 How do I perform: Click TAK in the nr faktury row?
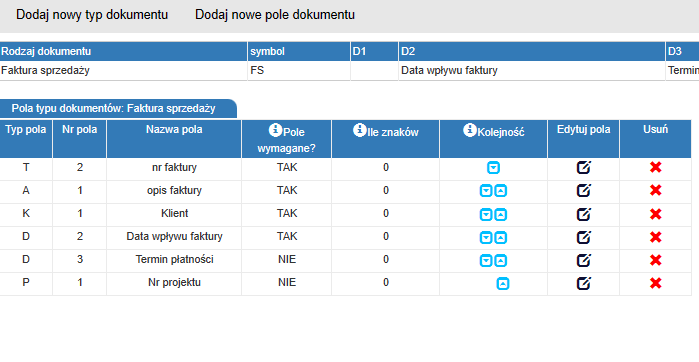(x=287, y=168)
